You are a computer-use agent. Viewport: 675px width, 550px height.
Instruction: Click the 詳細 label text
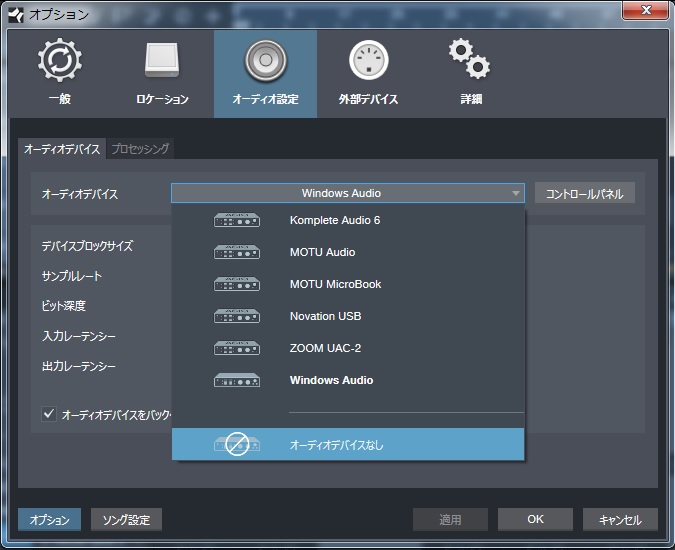click(x=471, y=99)
